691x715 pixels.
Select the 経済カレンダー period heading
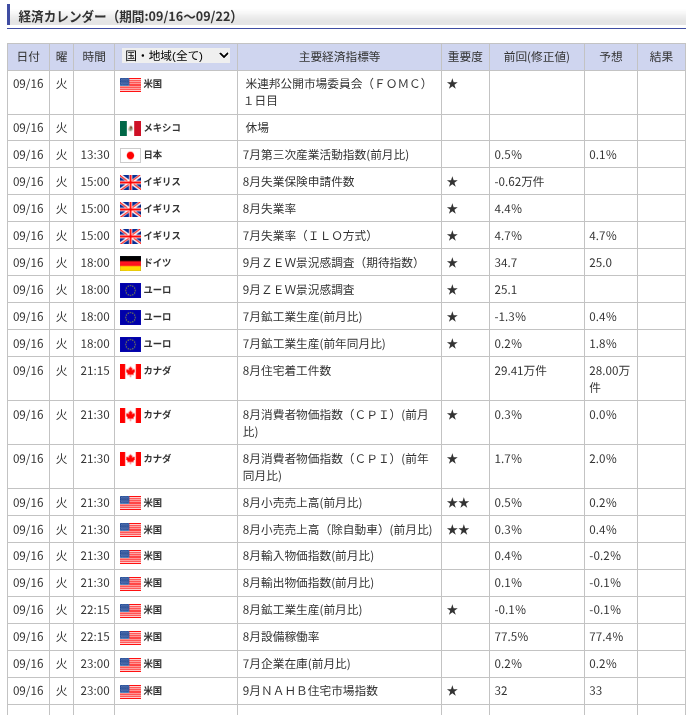[x=127, y=16]
